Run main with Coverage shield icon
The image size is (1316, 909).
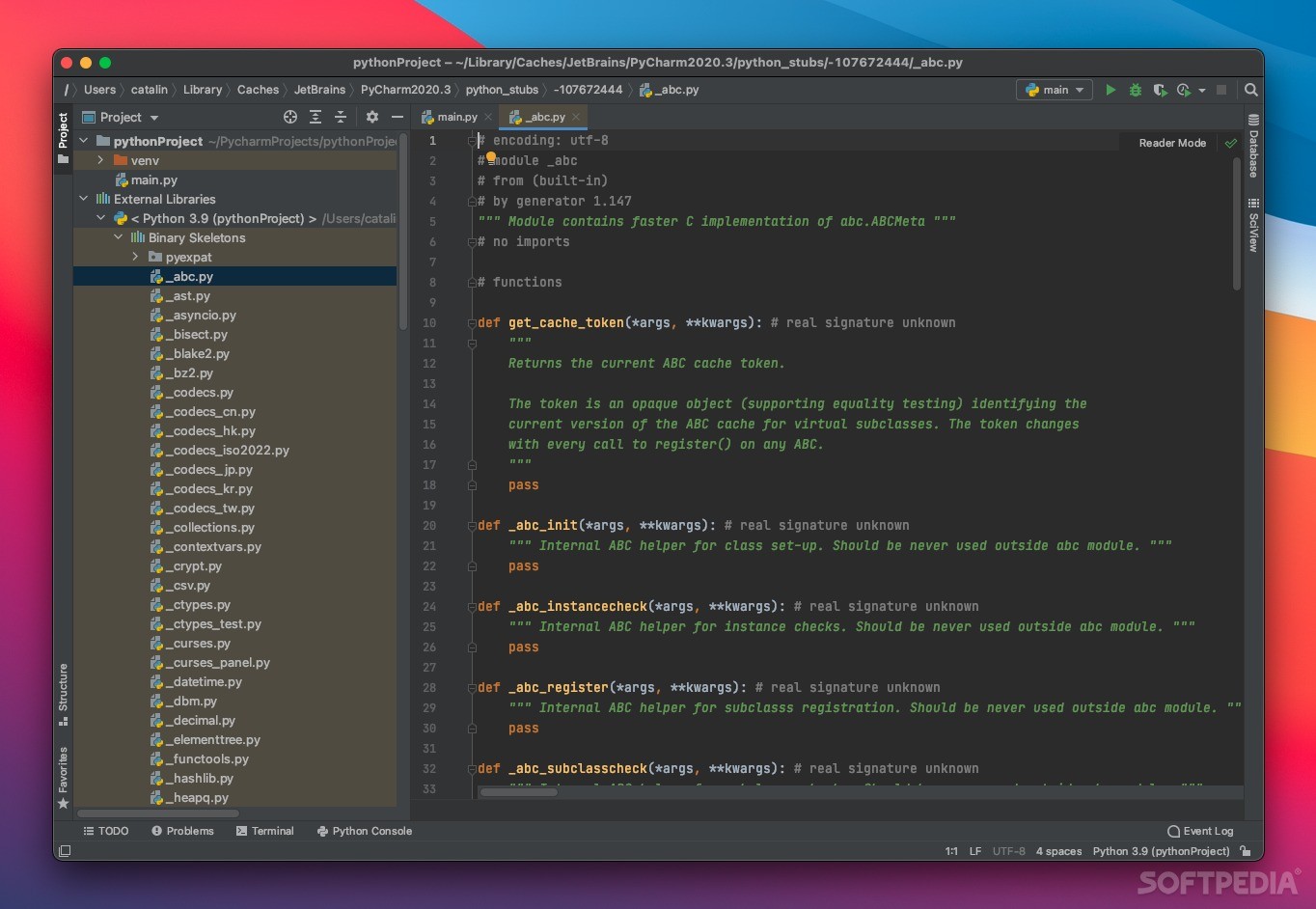pos(1160,89)
